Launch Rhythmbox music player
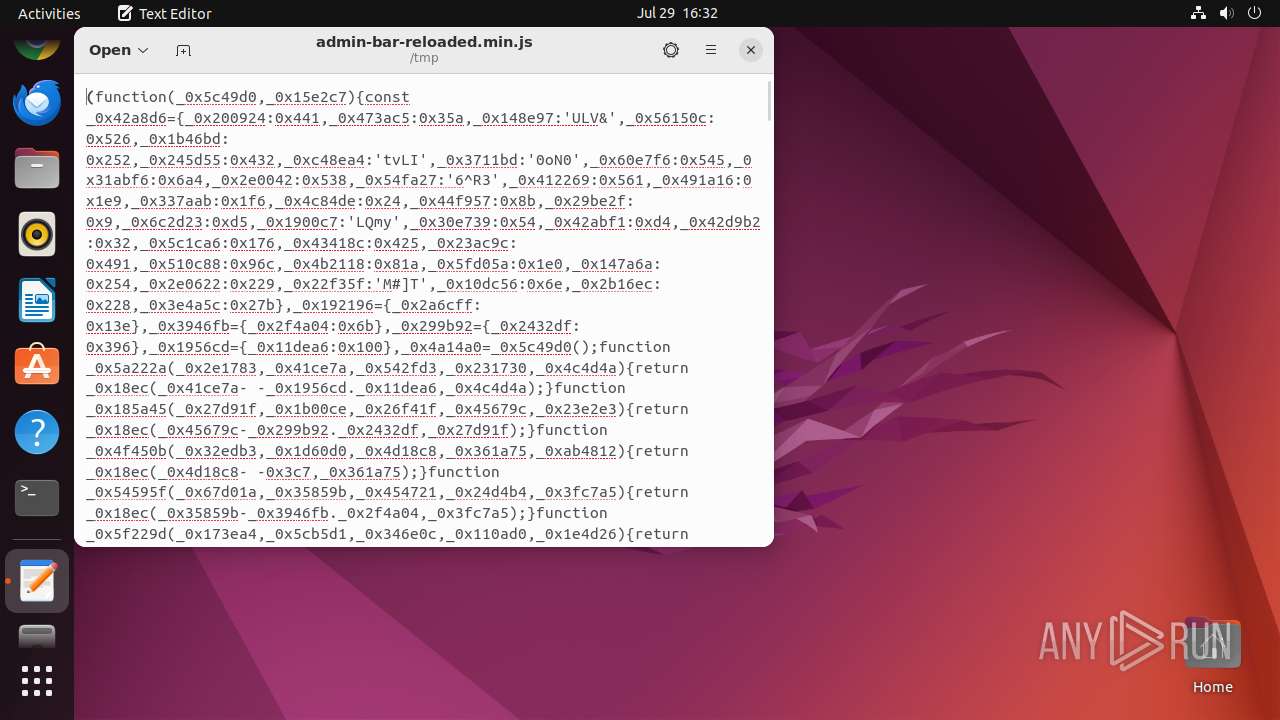This screenshot has width=1280, height=720. [x=37, y=234]
